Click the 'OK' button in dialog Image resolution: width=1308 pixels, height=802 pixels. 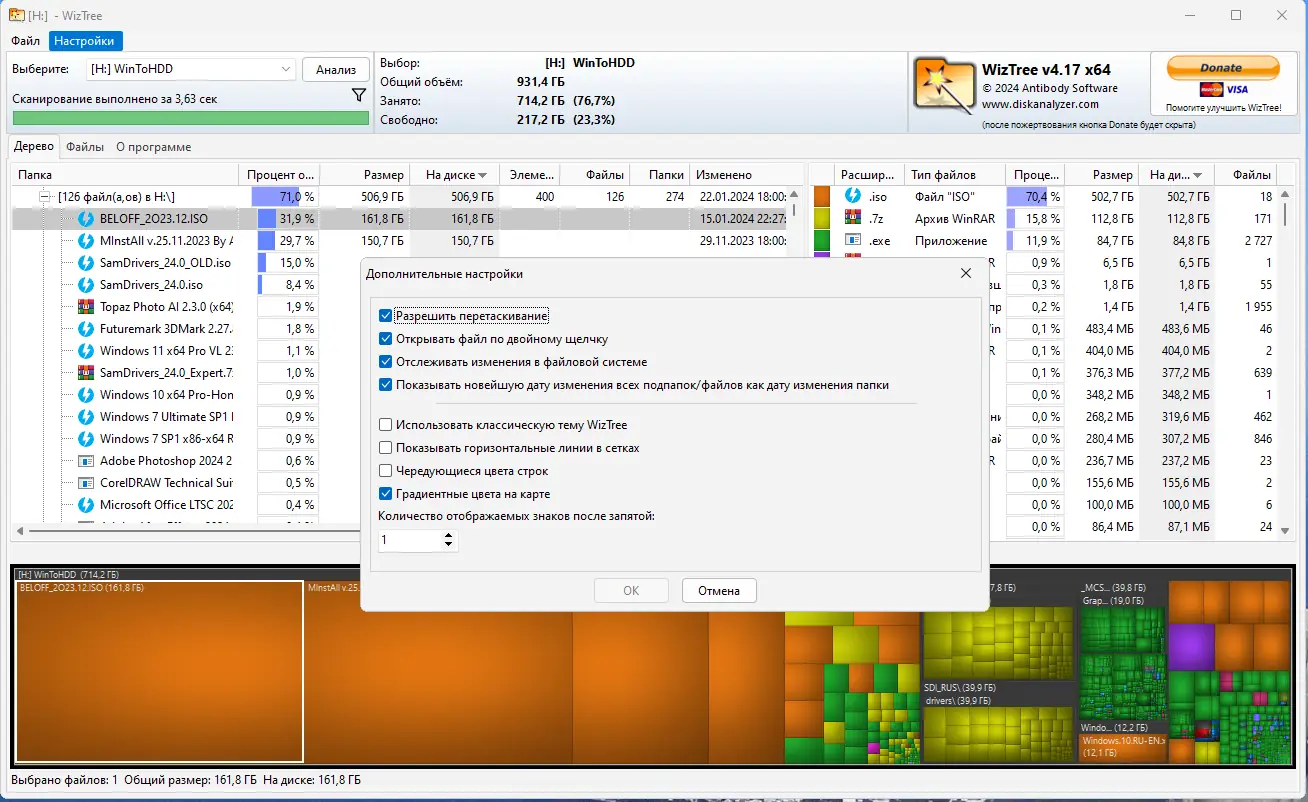tap(631, 590)
